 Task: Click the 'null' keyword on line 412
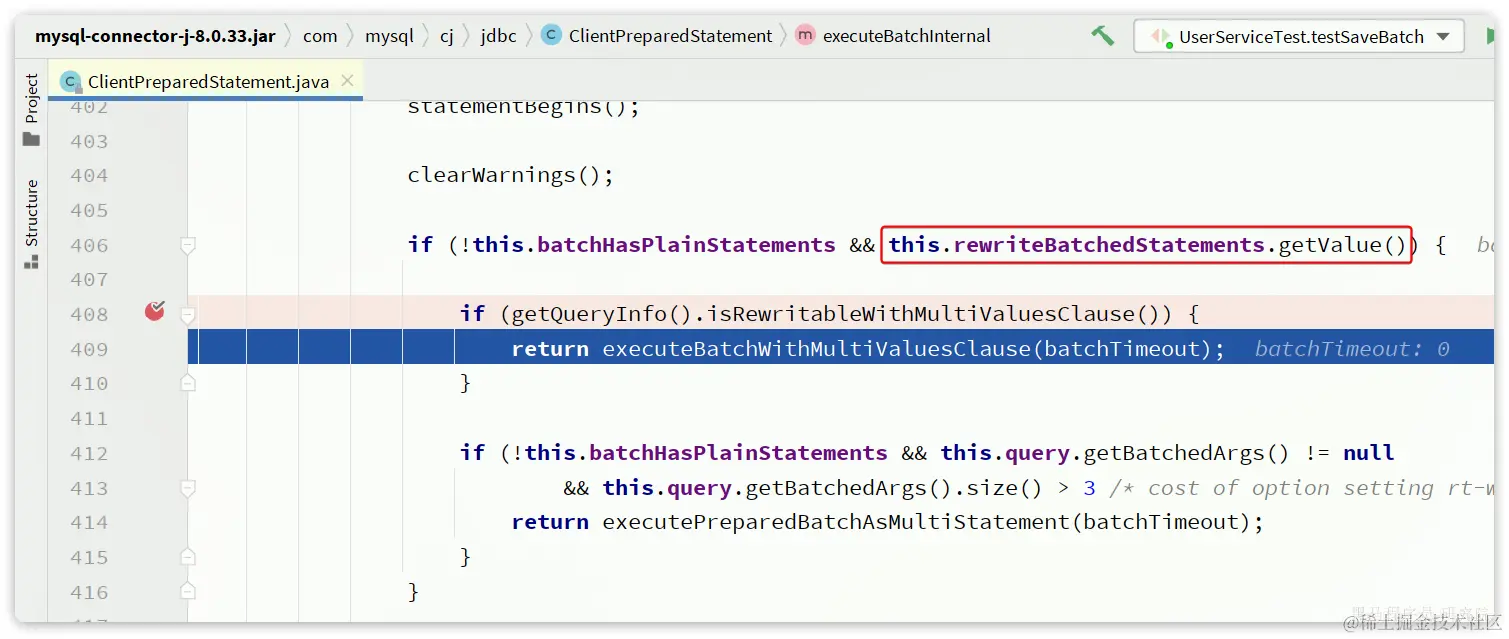pos(1368,453)
